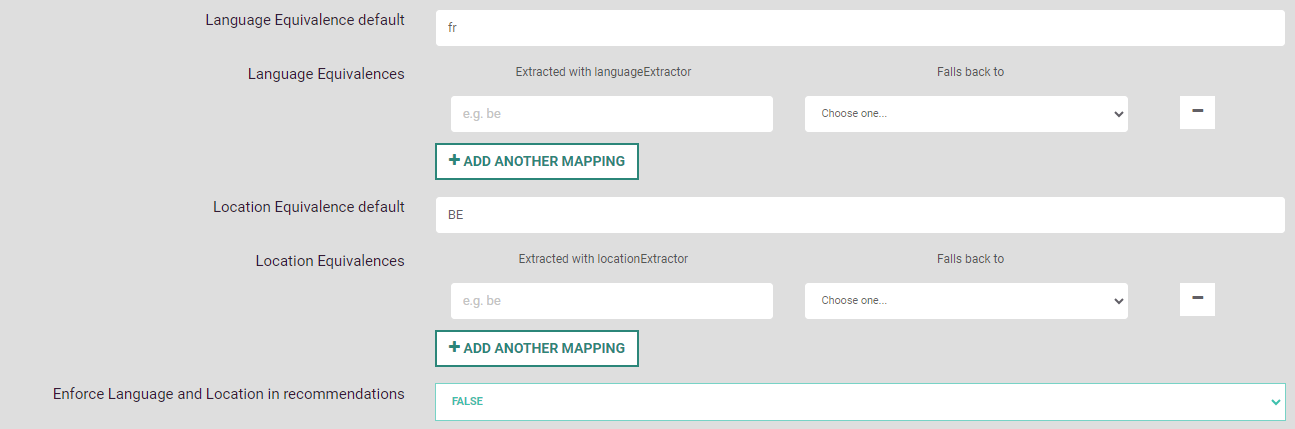This screenshot has width=1295, height=429.
Task: Remove the Location Equivalences mapping row
Action: coord(1197,299)
